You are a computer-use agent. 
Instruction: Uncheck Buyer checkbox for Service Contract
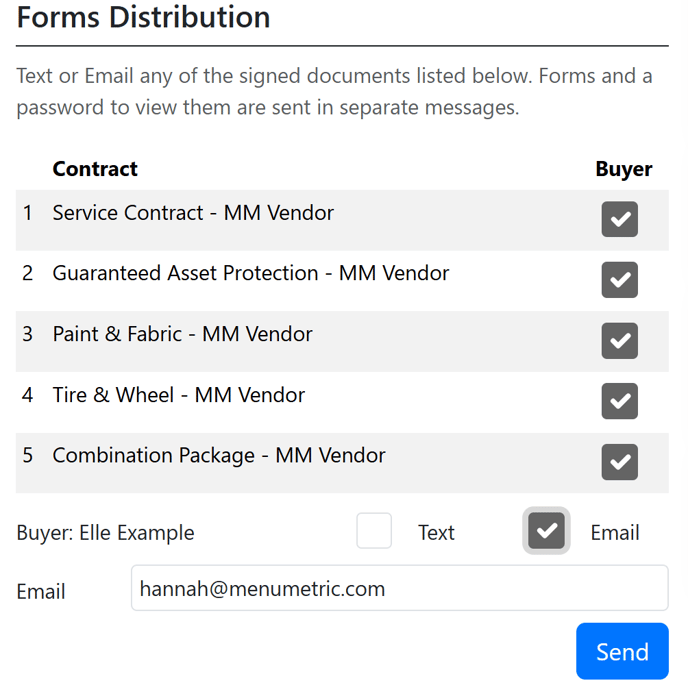620,219
